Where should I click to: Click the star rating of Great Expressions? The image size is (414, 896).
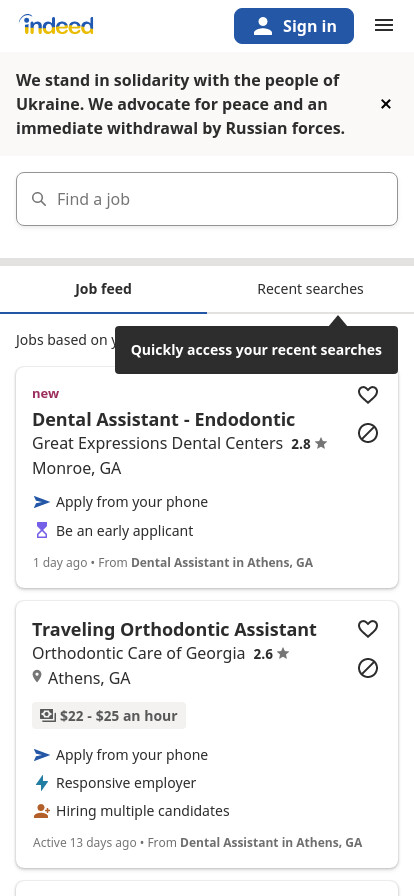pyautogui.click(x=309, y=443)
